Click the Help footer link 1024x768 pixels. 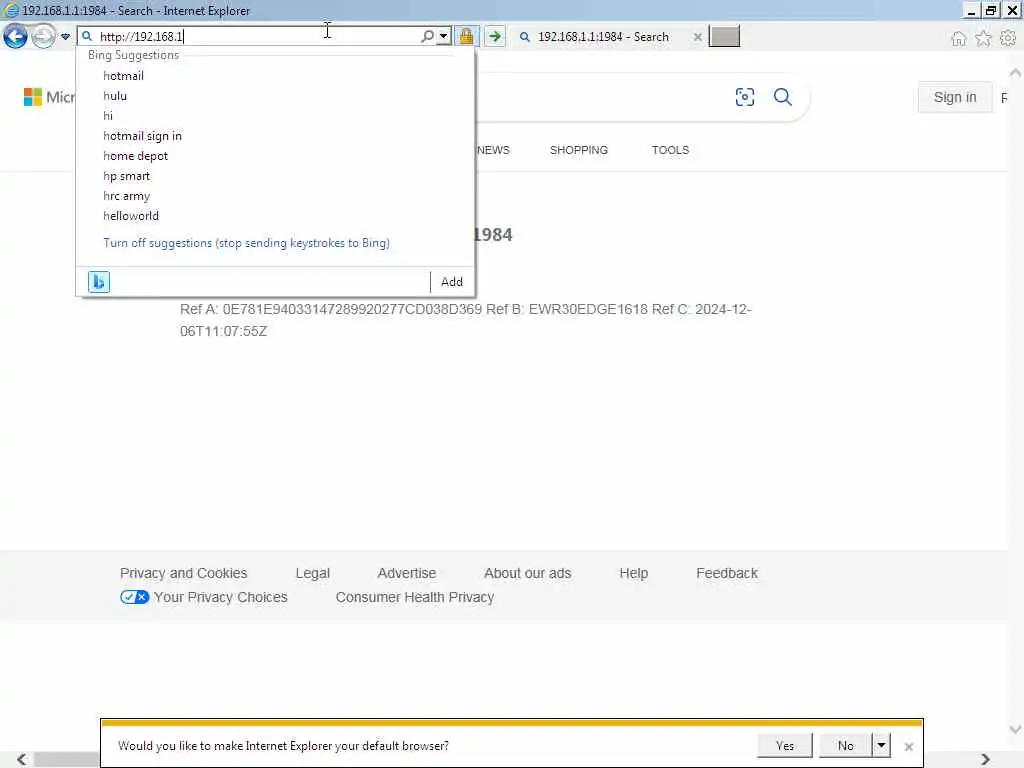click(633, 573)
